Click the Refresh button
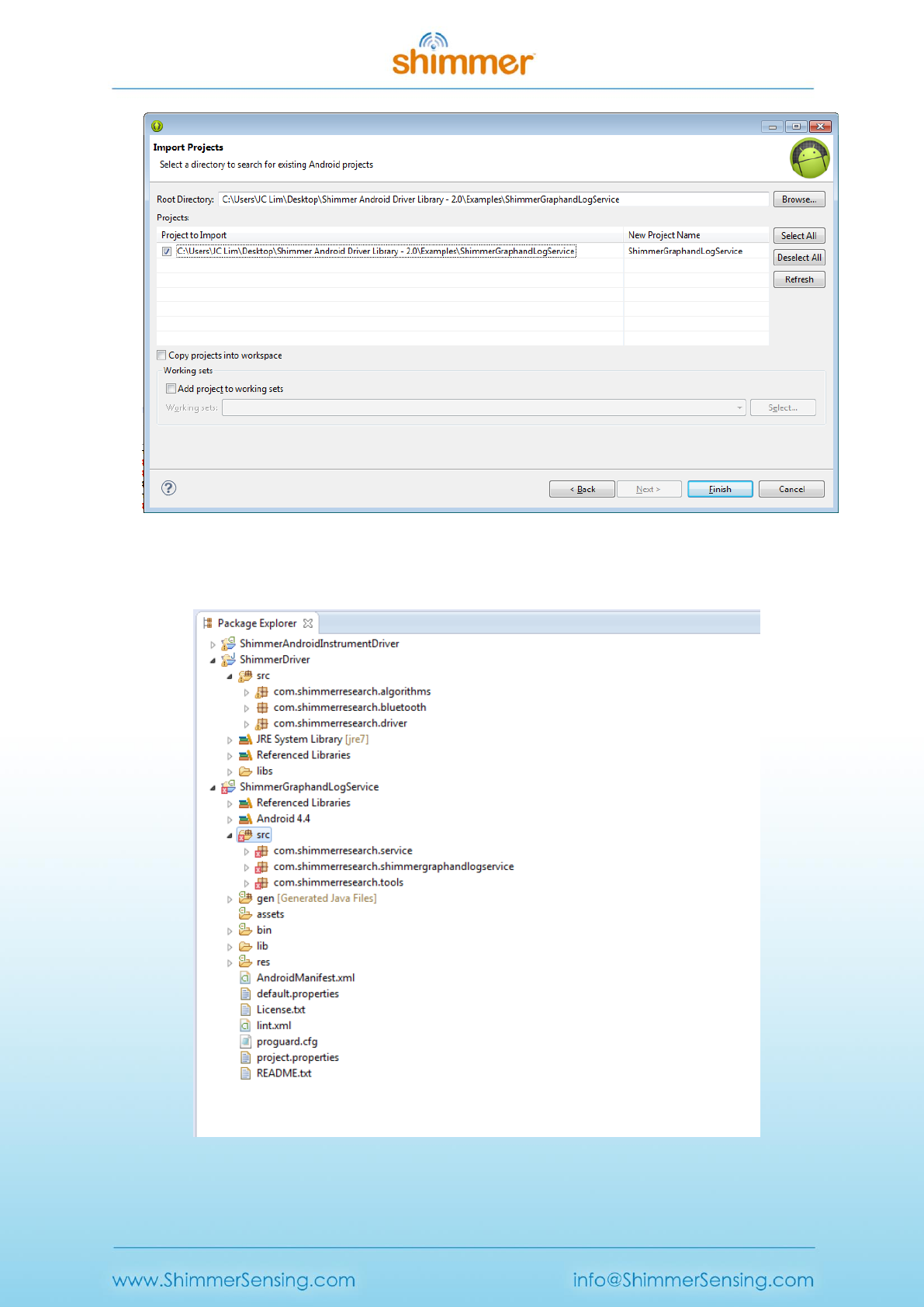924x1307 pixels. tap(798, 279)
